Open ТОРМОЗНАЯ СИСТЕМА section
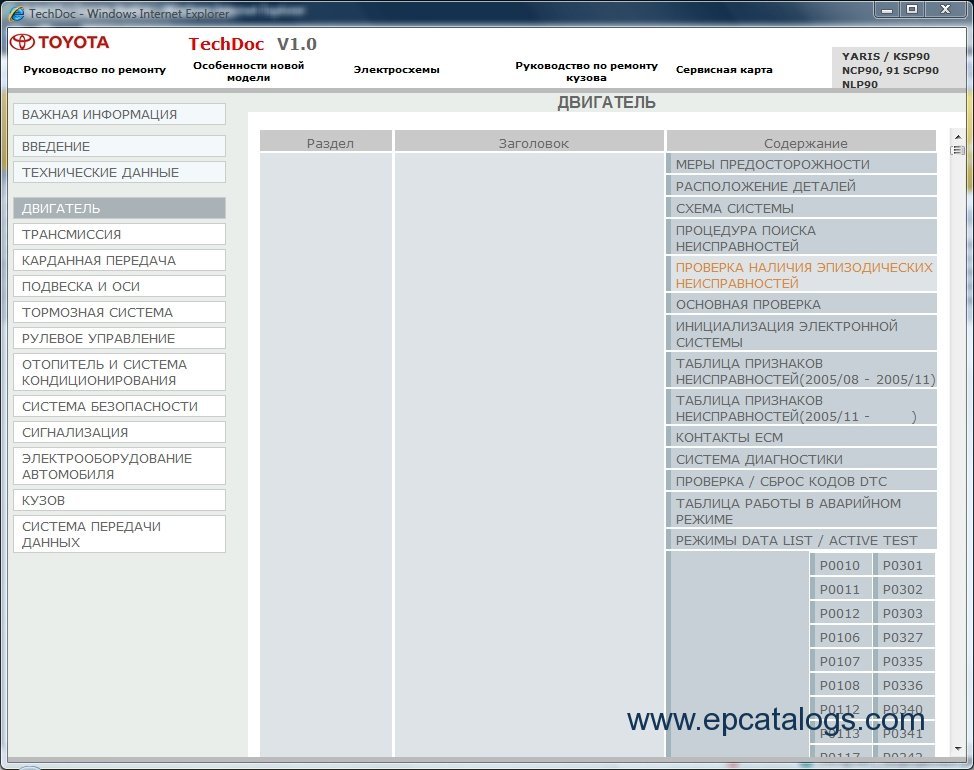Viewport: 974px width, 770px height. pos(119,313)
